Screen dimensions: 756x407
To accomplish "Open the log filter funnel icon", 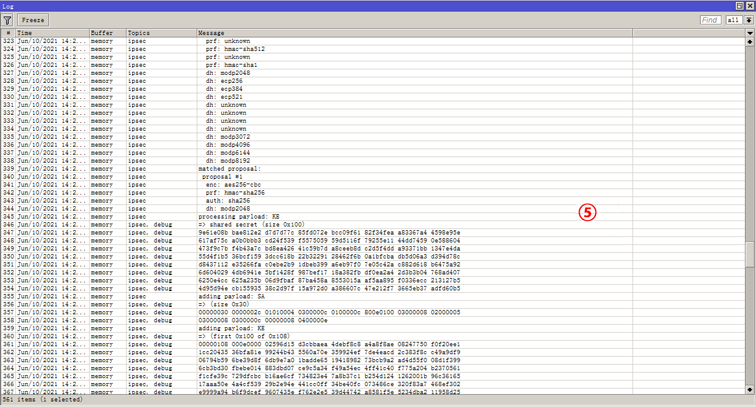I will (7, 20).
